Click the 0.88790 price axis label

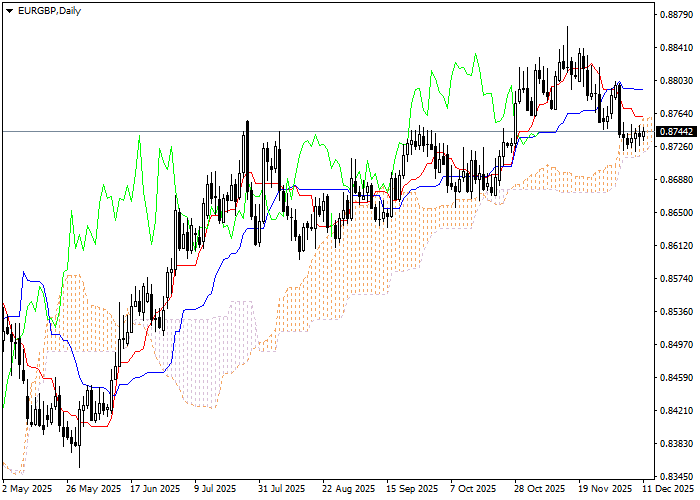(677, 15)
